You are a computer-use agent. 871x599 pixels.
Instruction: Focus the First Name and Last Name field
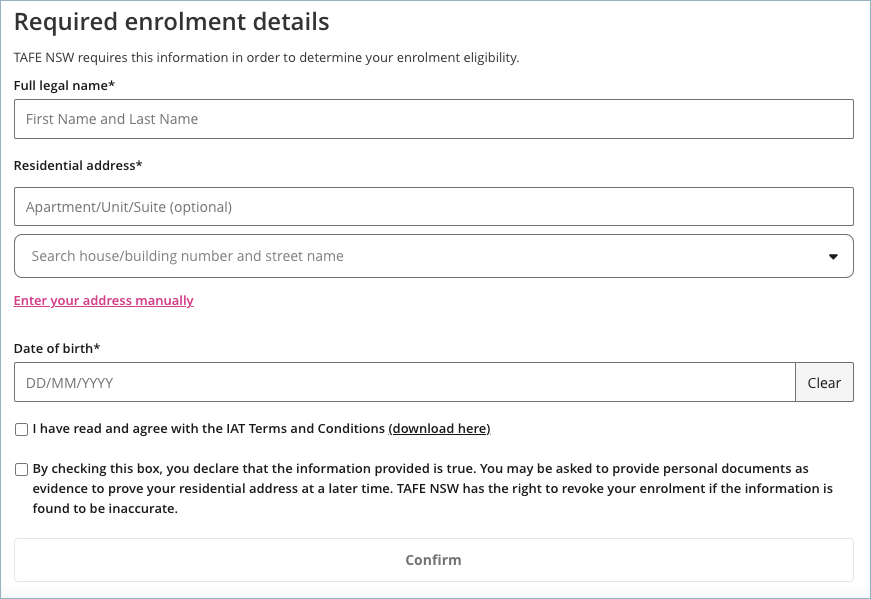pyautogui.click(x=433, y=119)
